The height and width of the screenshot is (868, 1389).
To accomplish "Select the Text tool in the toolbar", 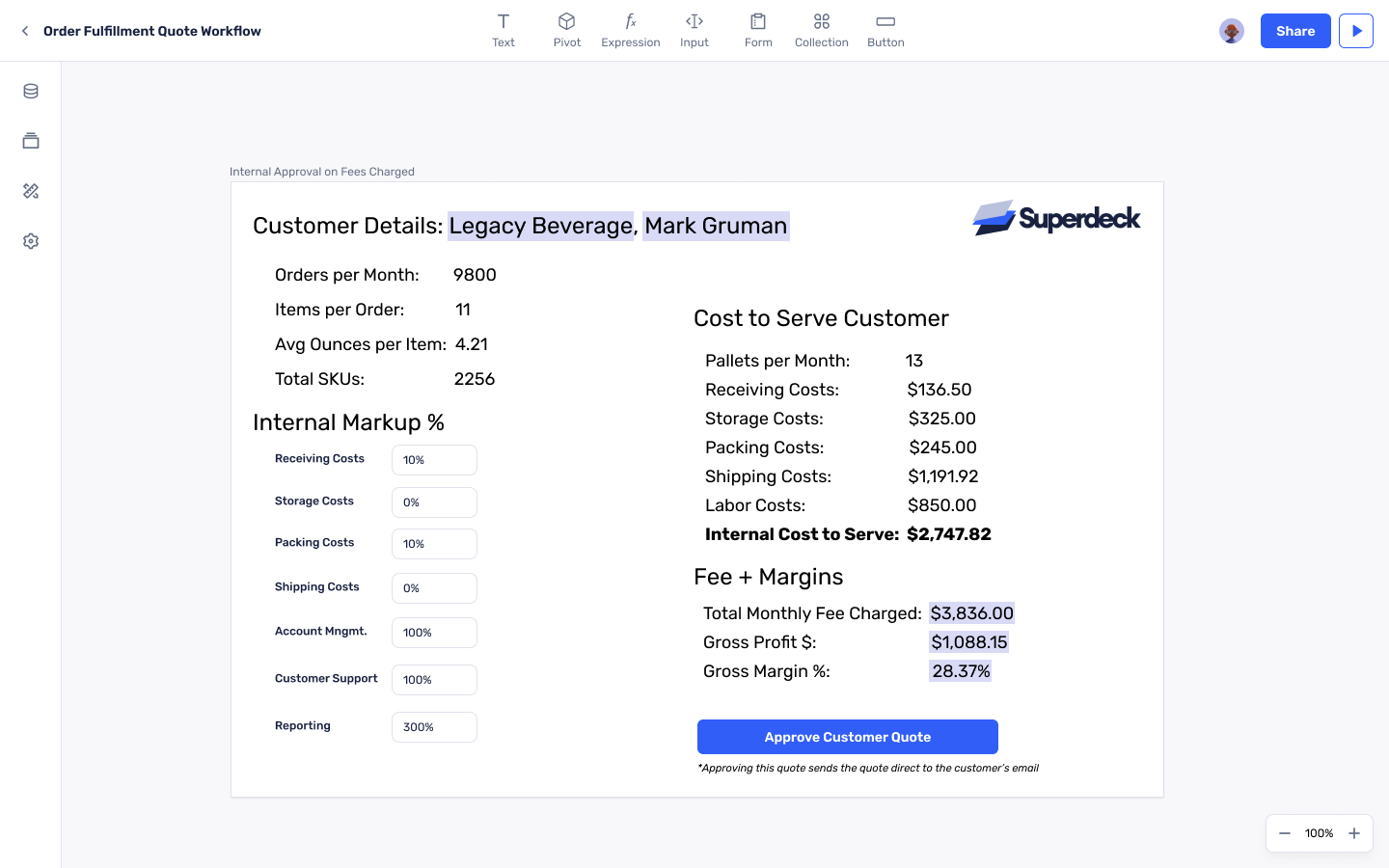I will pos(504,30).
